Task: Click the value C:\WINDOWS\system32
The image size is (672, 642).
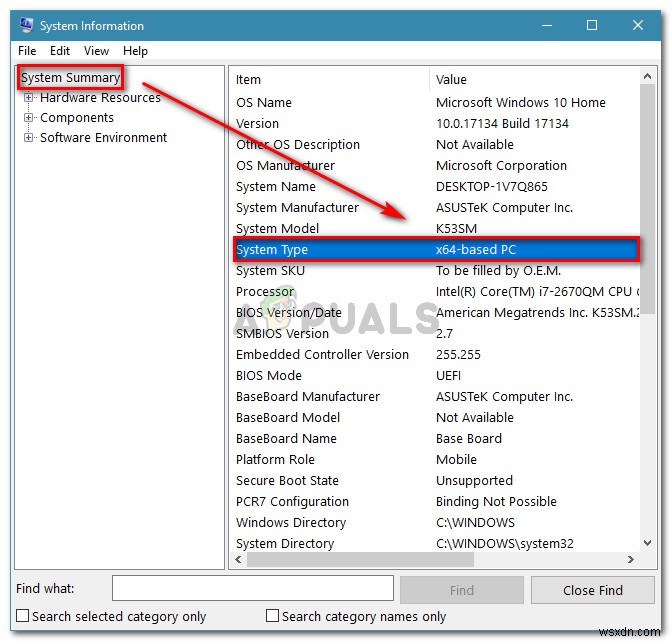Action: click(x=504, y=544)
